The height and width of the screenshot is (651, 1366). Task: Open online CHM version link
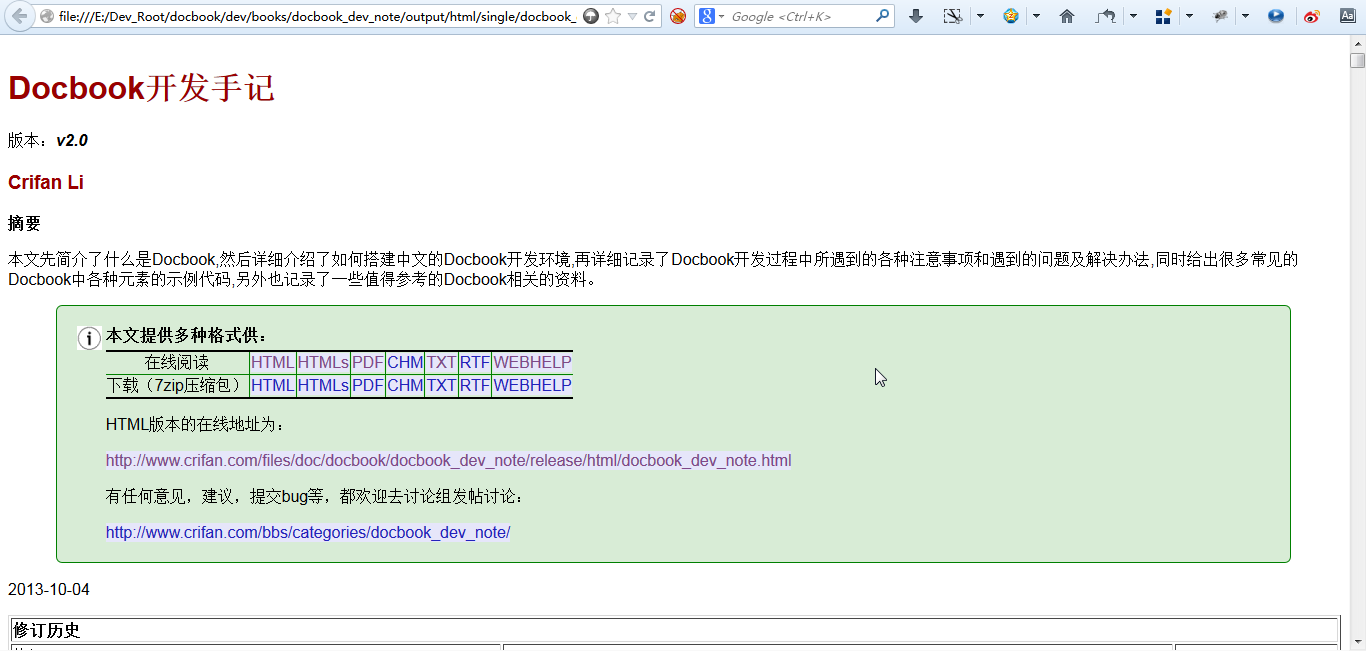[x=405, y=362]
